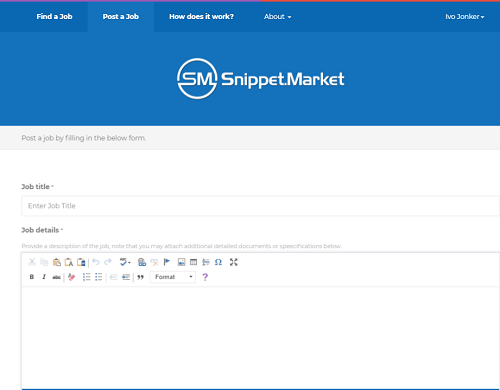Open the Ivo Jonker user menu

click(x=465, y=17)
